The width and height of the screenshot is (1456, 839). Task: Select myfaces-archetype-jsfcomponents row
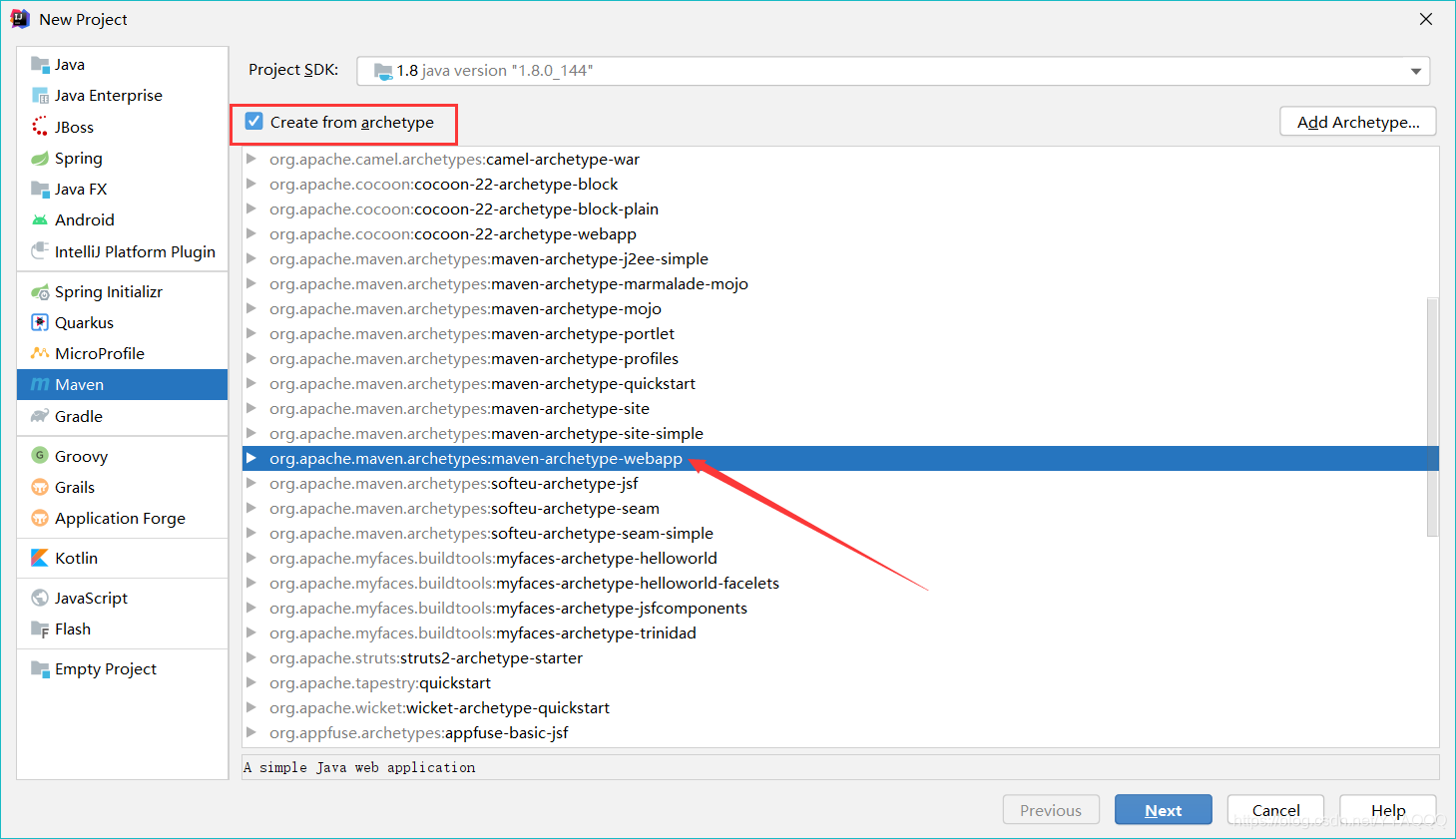(x=840, y=608)
